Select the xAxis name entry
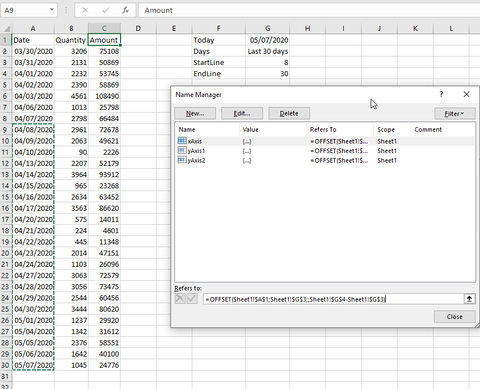The width and height of the screenshot is (480, 389). 324,141
